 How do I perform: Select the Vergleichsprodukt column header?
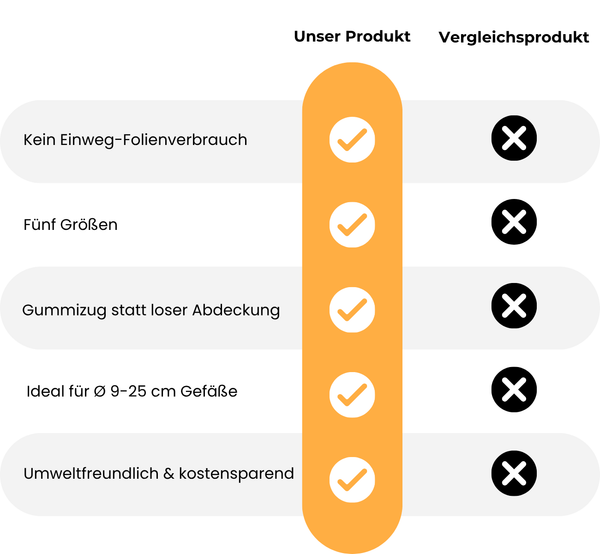513,38
